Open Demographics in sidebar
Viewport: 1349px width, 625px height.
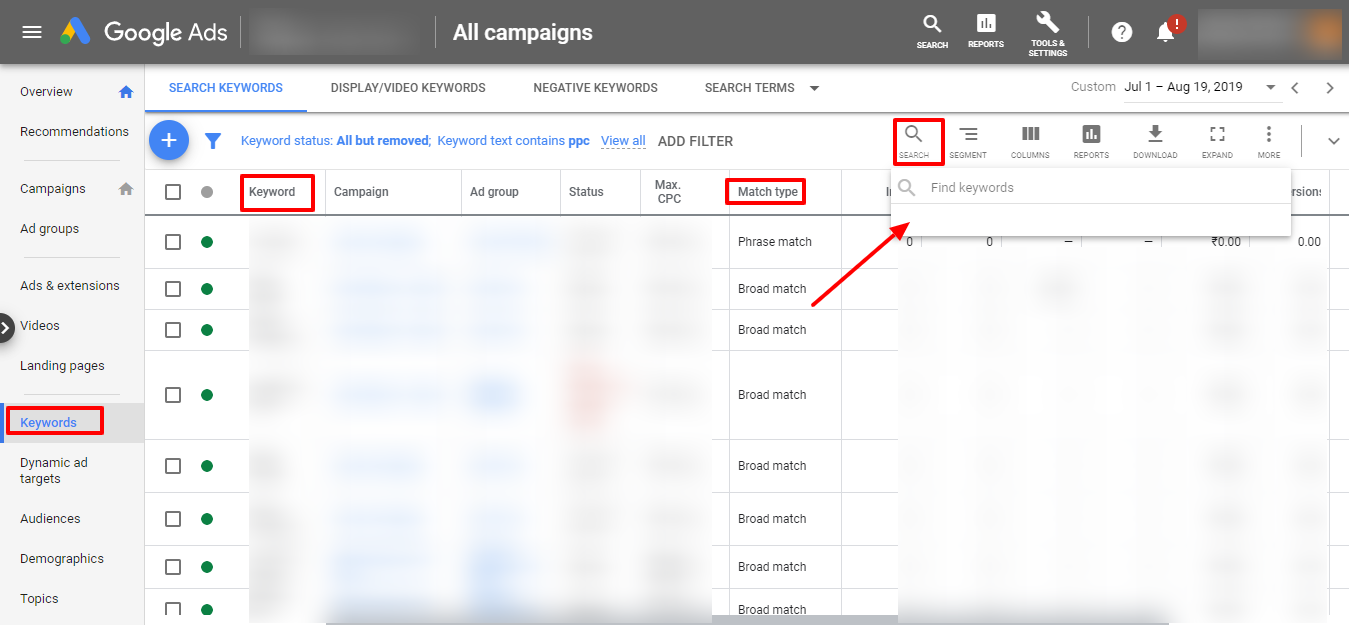62,559
